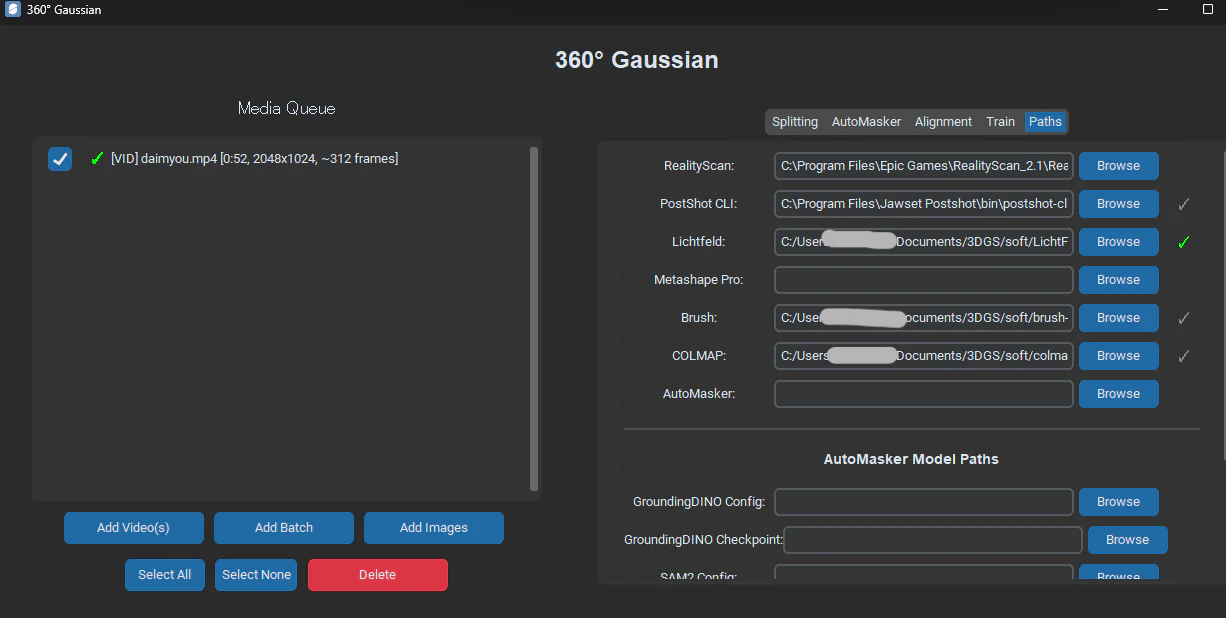Click the Select None button
Screen dimensions: 1226x618
[256, 575]
